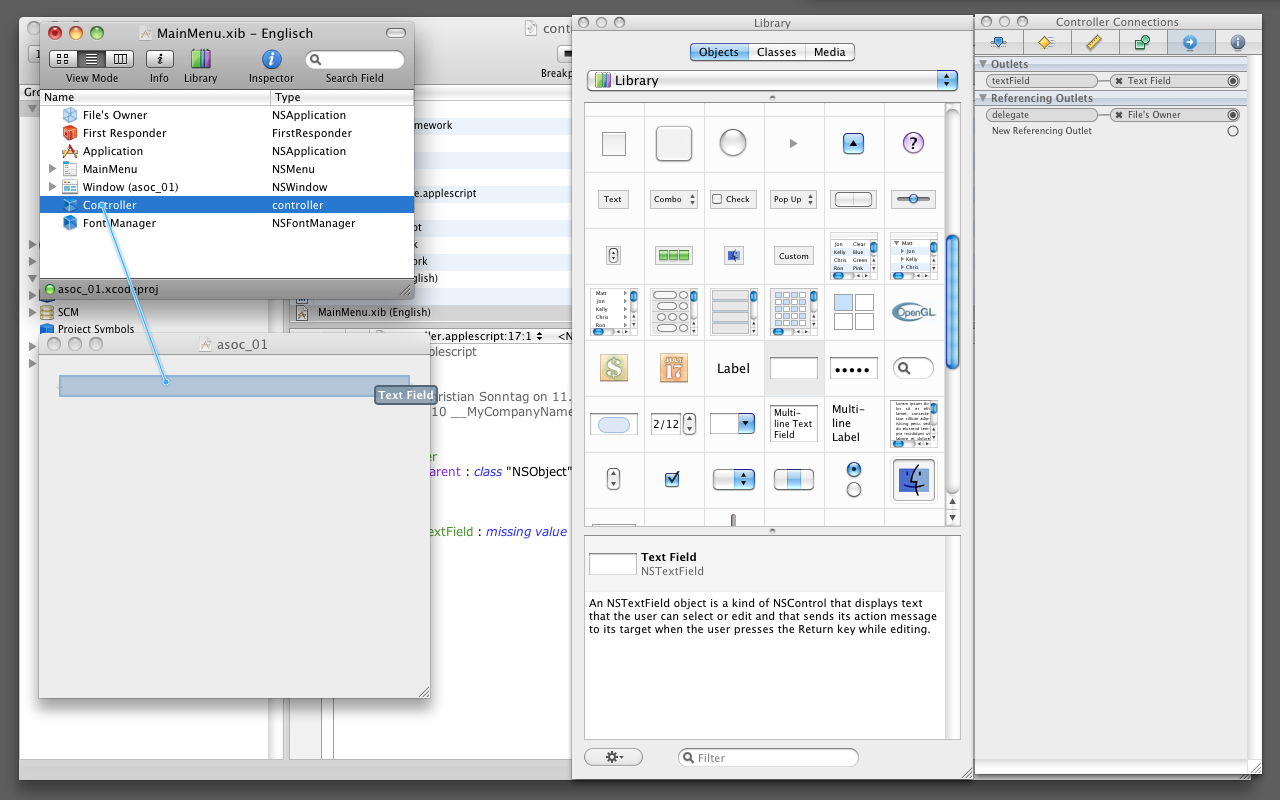1280x800 pixels.
Task: Expand the MainMenu item in document list
Action: pos(53,169)
